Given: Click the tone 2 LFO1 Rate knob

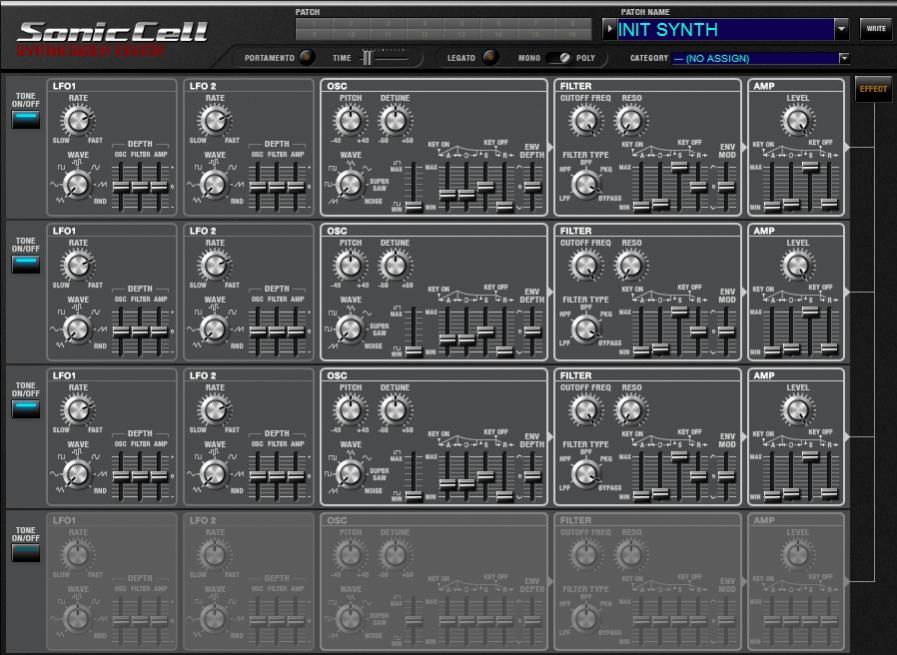Looking at the screenshot, I should 77,265.
